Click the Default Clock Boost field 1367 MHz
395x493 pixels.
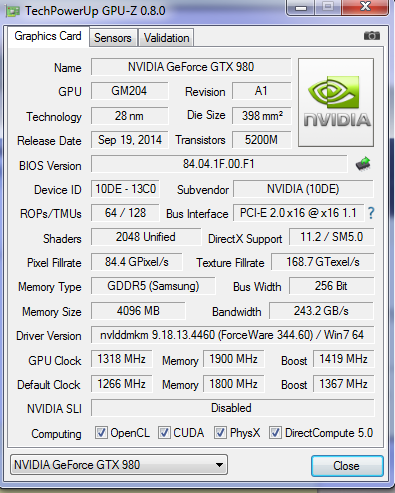(x=343, y=384)
